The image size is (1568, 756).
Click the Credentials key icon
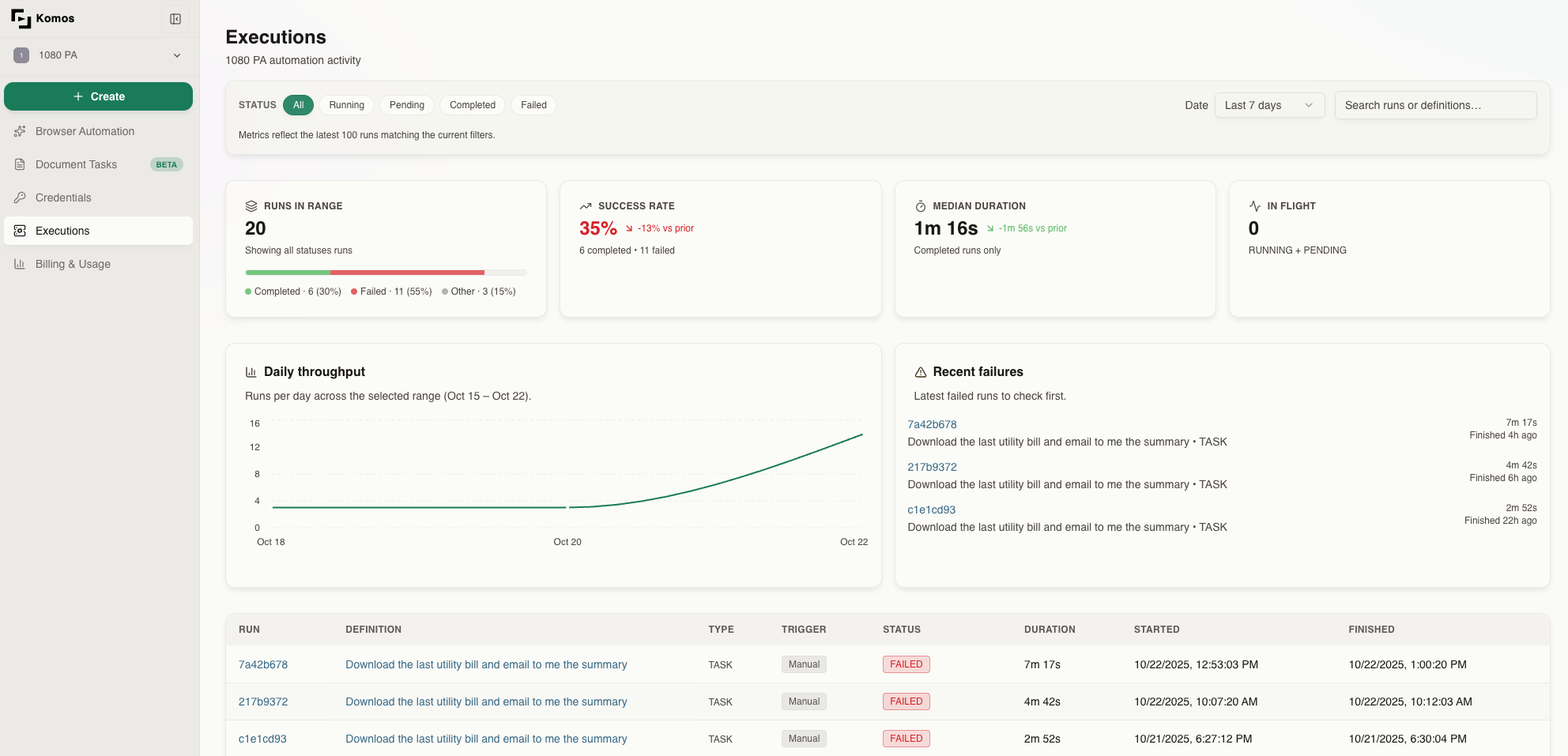click(x=20, y=197)
